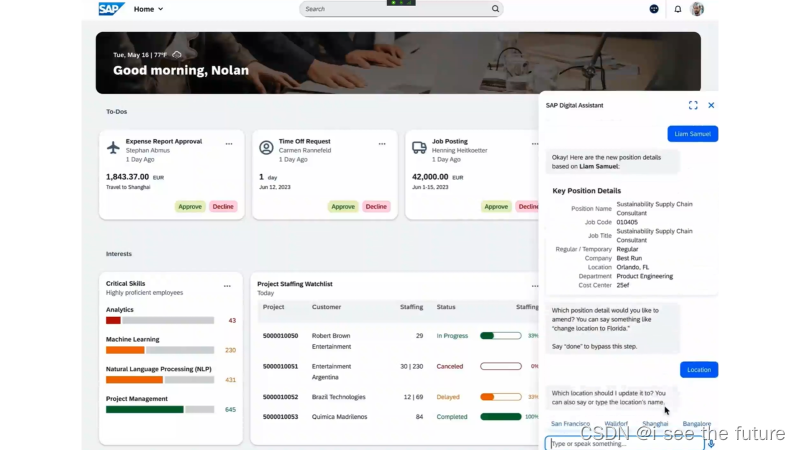Click the search magnifier icon
Viewport: 800px width, 450px height.
pyautogui.click(x=495, y=9)
